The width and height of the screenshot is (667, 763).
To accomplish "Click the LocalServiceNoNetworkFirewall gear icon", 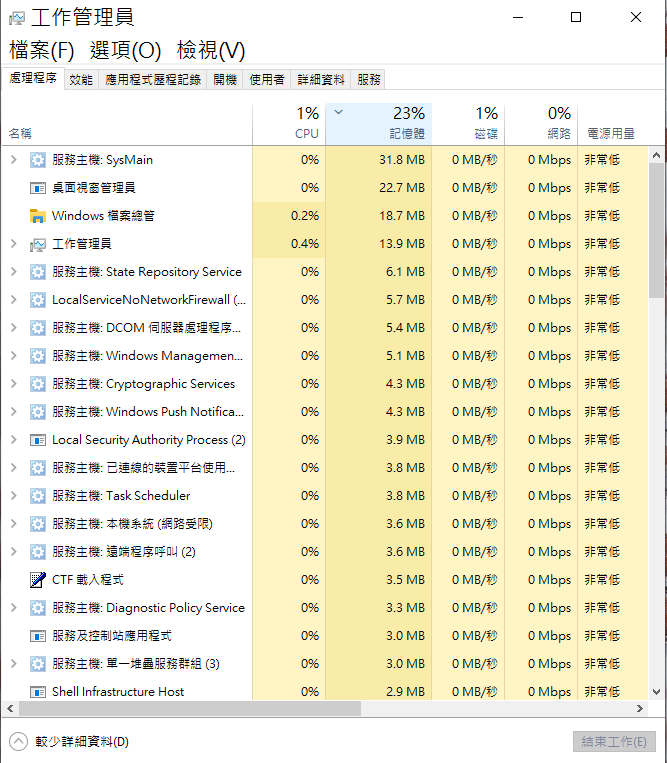I will tap(38, 300).
